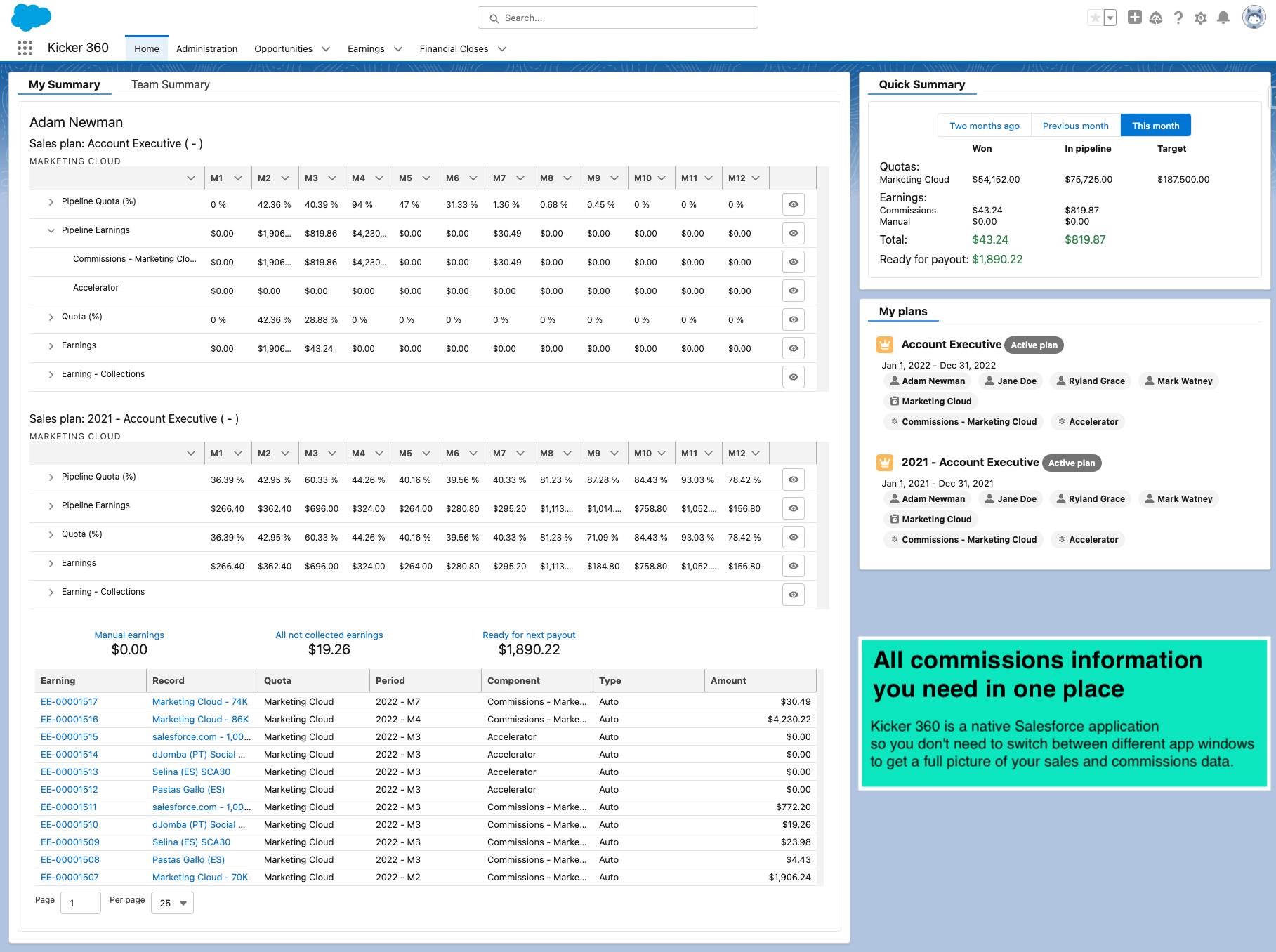Viewport: 1276px width, 952px height.
Task: Open earning EE-00001517 link
Action: [70, 702]
